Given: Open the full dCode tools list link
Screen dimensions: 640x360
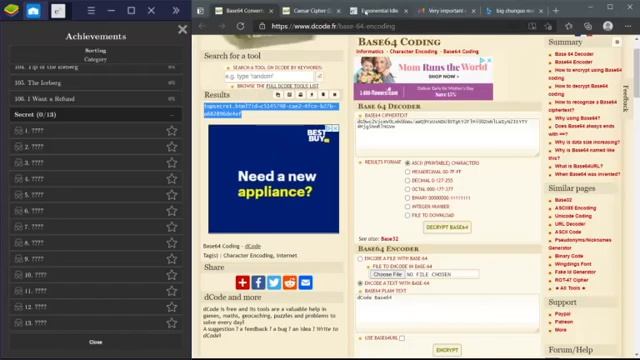Looking at the screenshot, I should [x=292, y=86].
